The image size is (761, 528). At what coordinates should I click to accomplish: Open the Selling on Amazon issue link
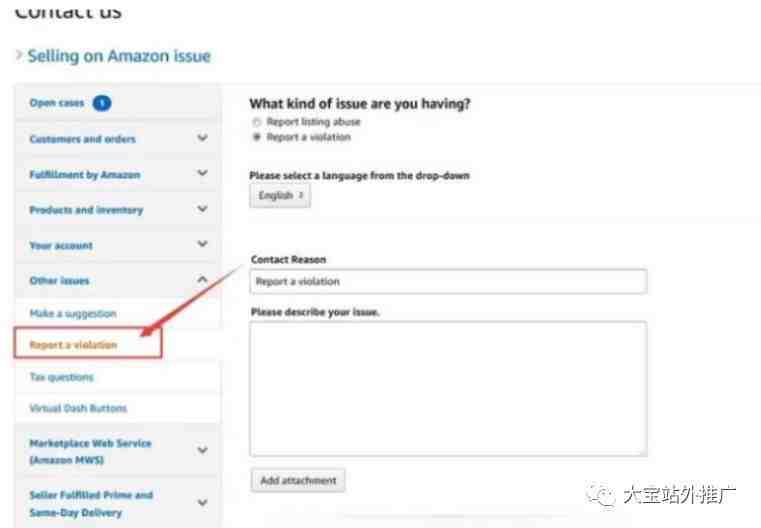[119, 56]
